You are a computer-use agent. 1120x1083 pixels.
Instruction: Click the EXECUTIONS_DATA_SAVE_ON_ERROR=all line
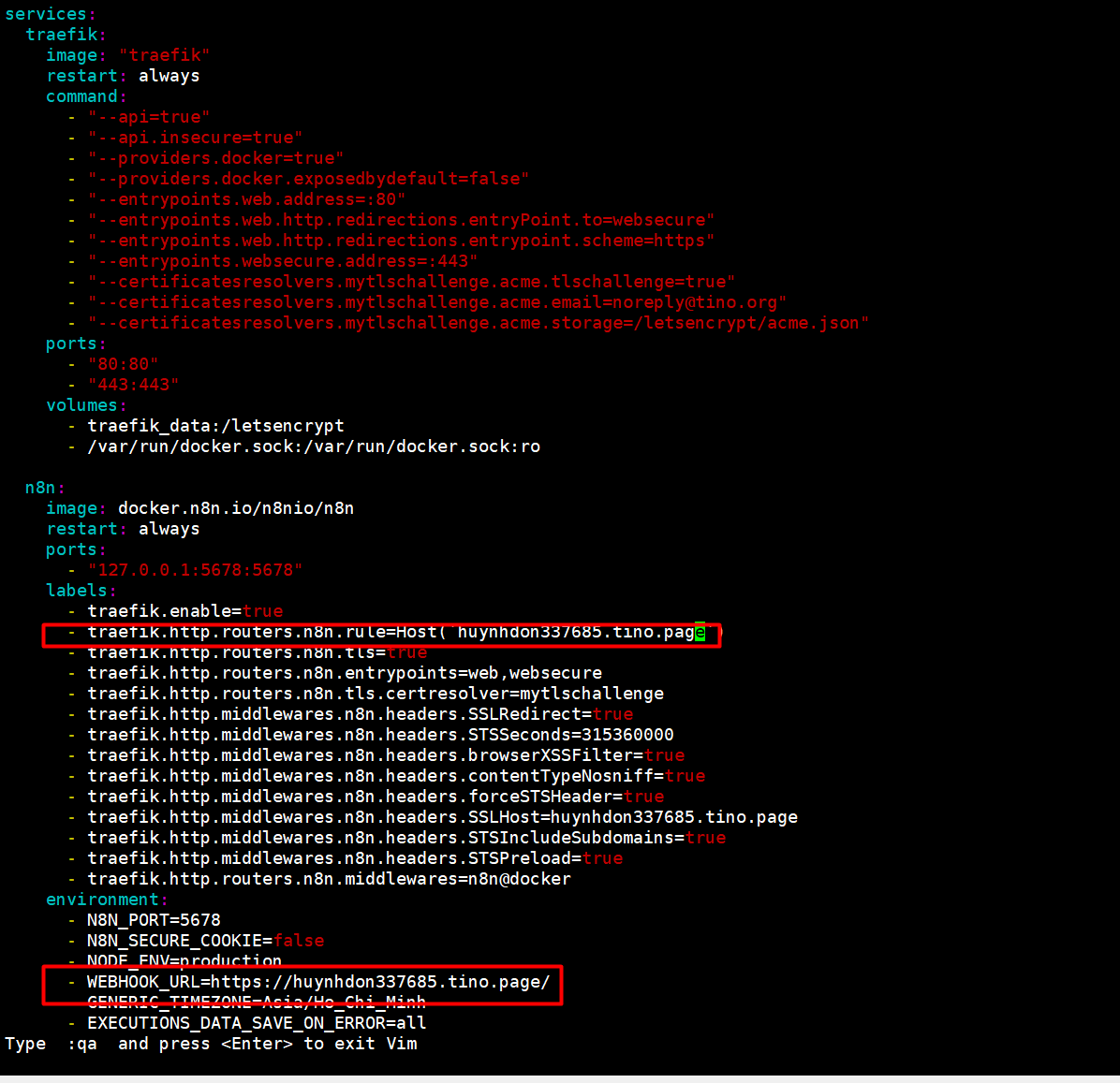coord(257,1023)
